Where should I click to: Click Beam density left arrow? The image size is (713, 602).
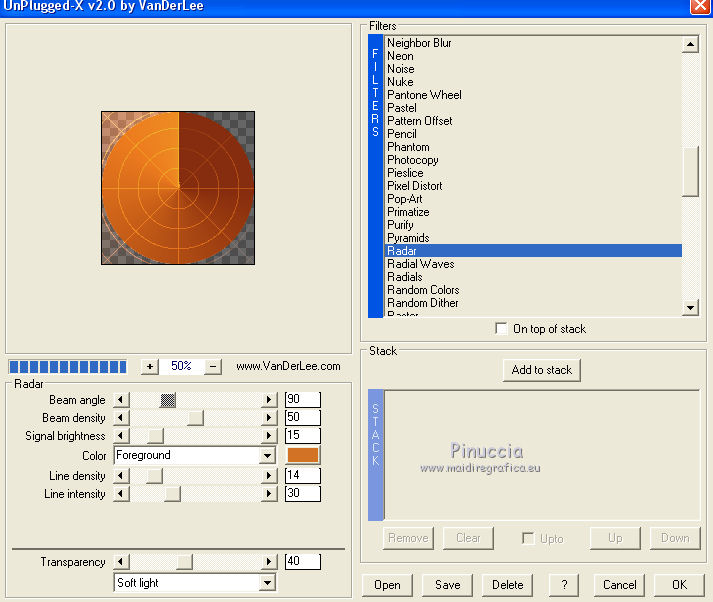pos(121,418)
